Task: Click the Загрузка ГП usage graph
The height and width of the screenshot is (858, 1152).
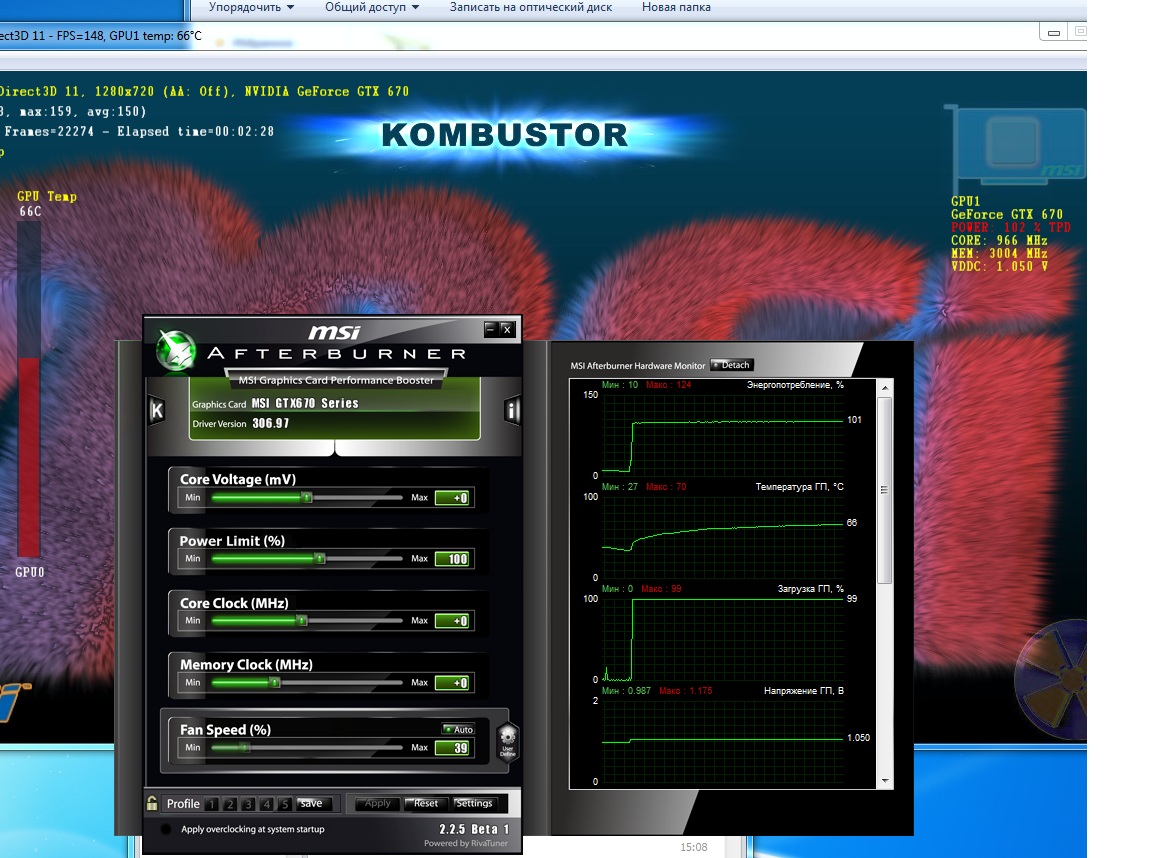Action: [x=722, y=639]
